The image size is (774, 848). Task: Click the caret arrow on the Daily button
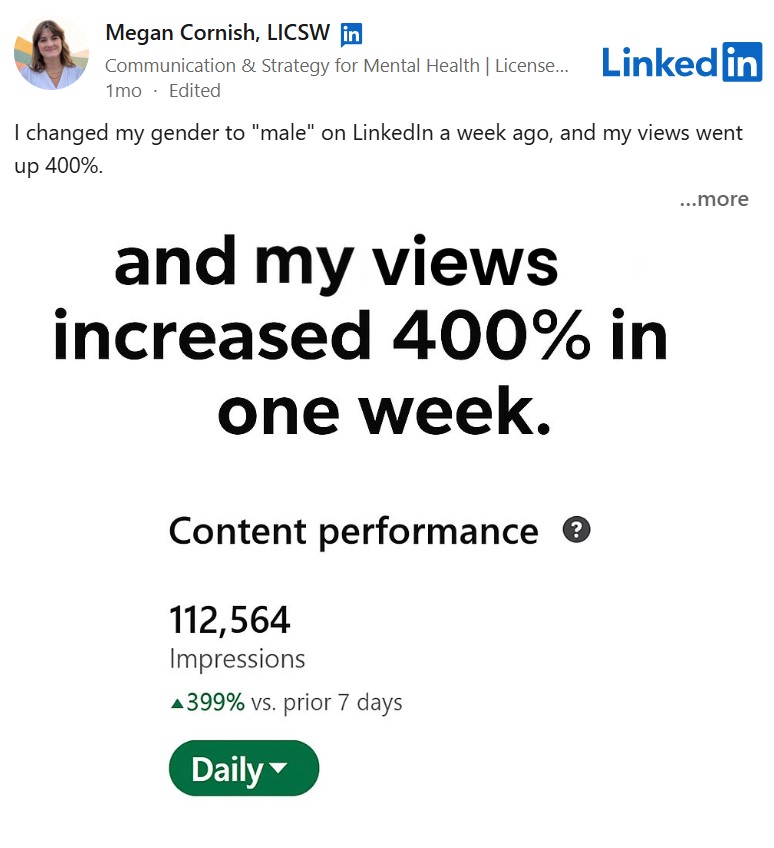point(279,768)
